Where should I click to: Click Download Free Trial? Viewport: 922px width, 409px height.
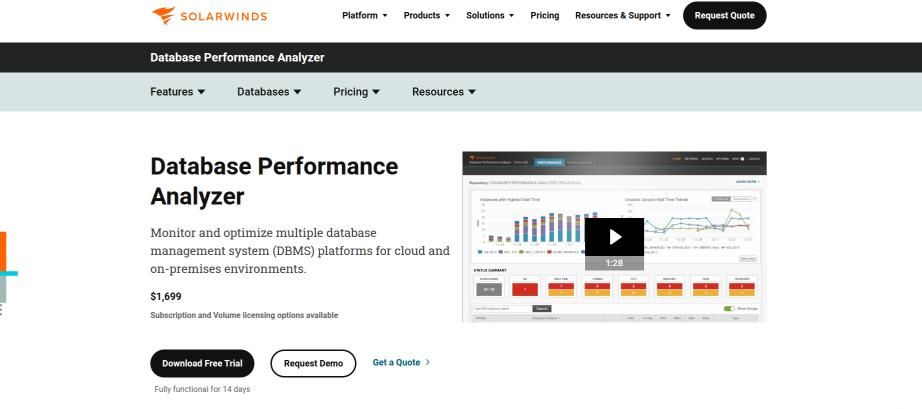tap(202, 363)
